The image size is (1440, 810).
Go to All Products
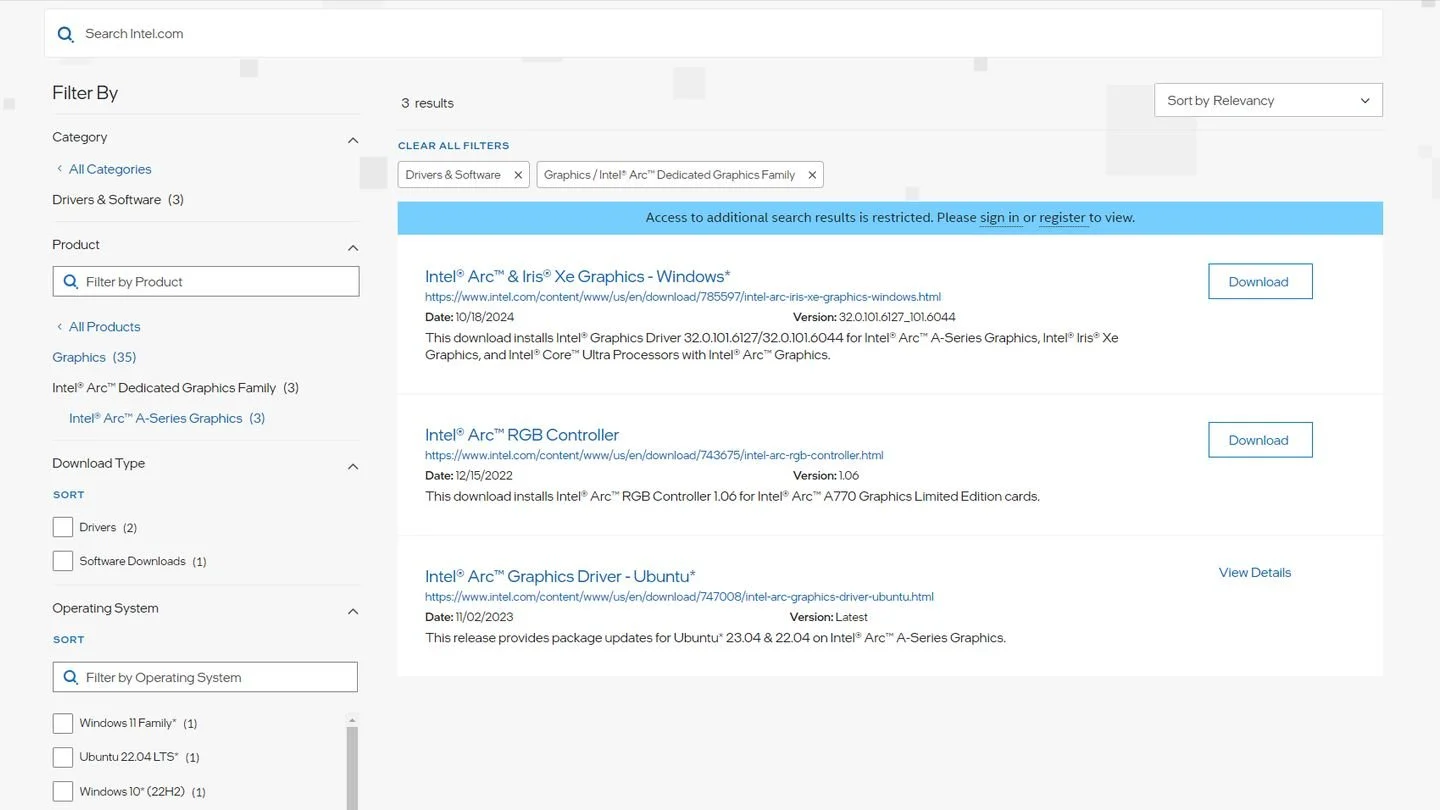[105, 327]
